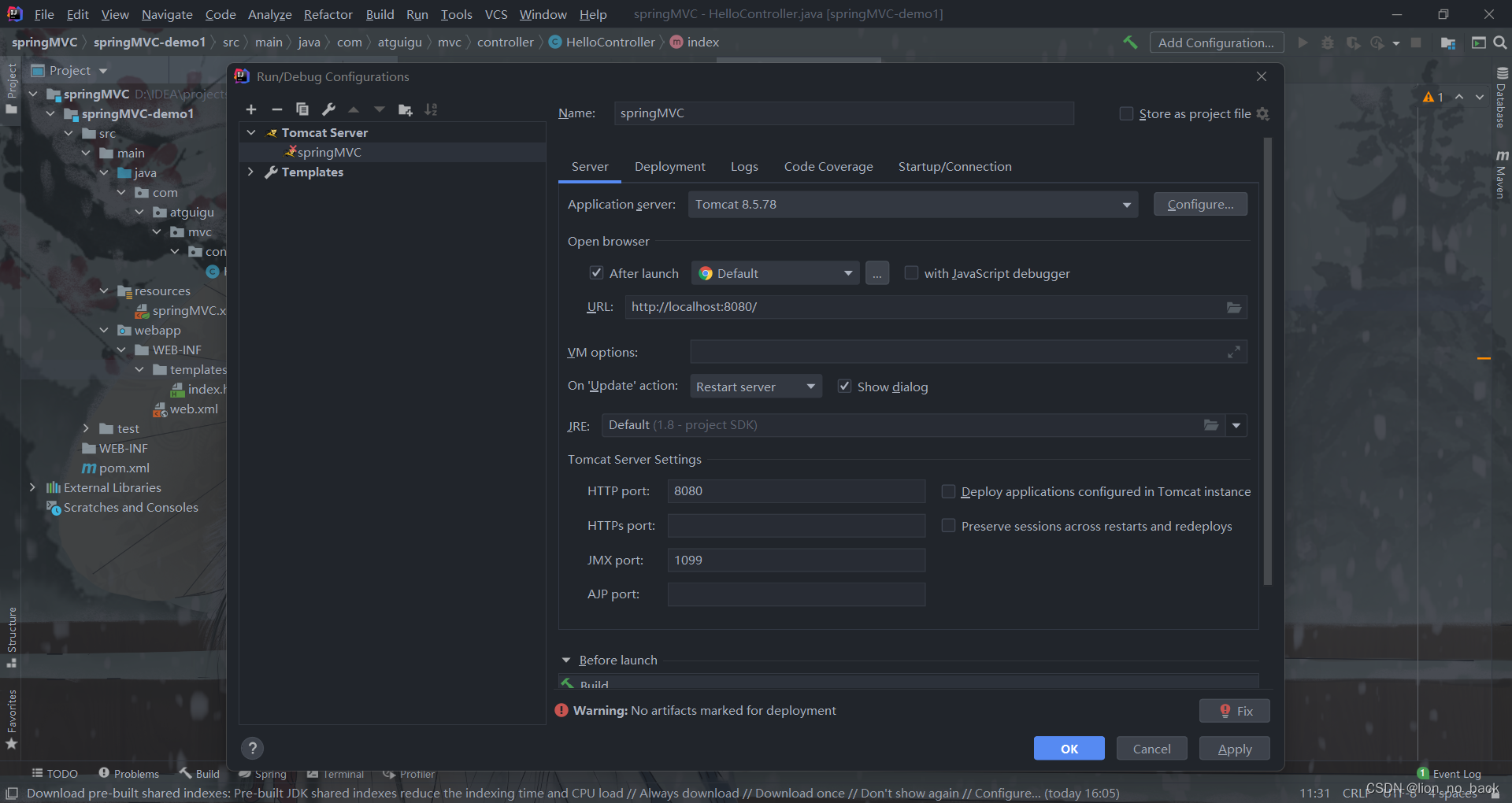Toggle the Show dialog checkbox

pyautogui.click(x=844, y=387)
